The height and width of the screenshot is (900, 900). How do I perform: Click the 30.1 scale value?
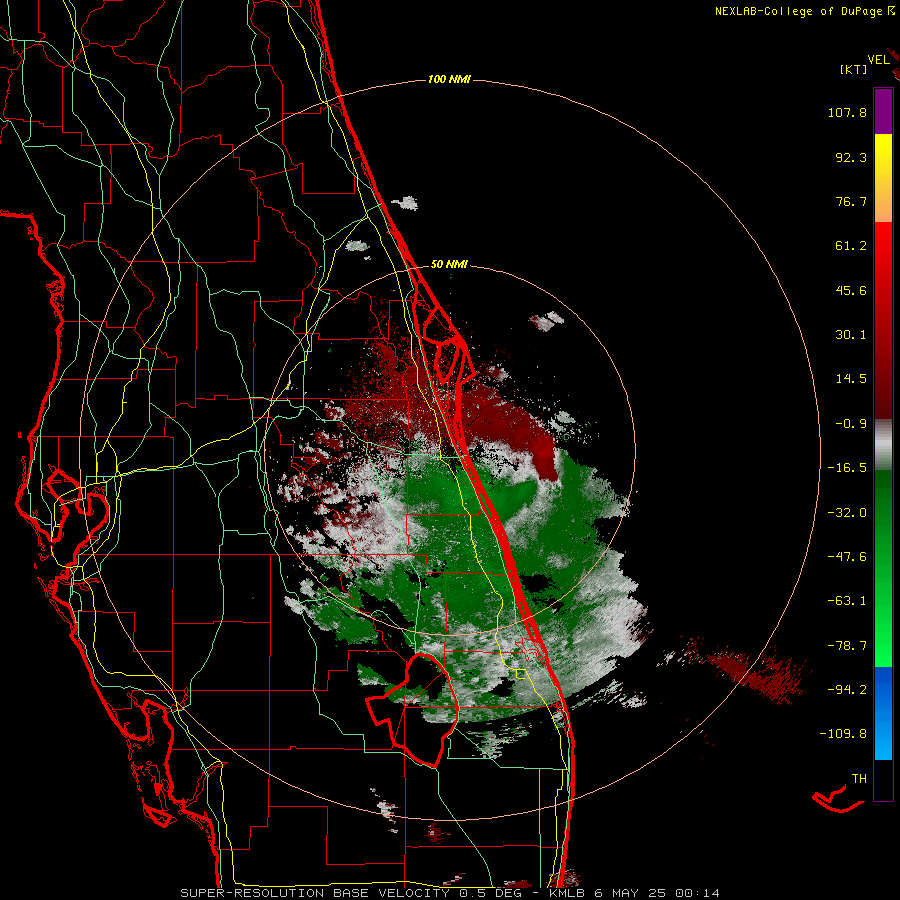tap(851, 335)
